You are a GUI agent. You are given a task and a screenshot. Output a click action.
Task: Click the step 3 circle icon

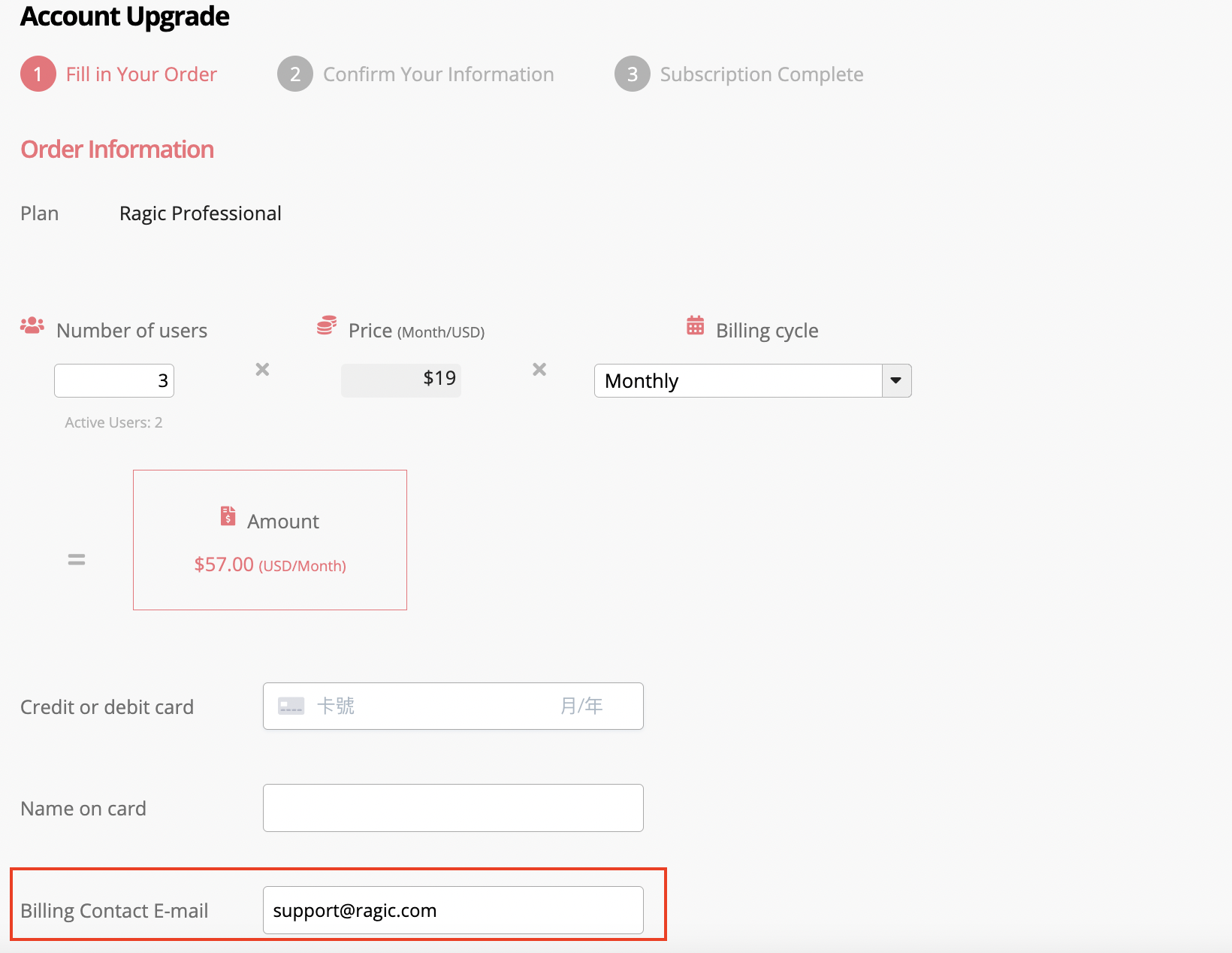[x=633, y=74]
